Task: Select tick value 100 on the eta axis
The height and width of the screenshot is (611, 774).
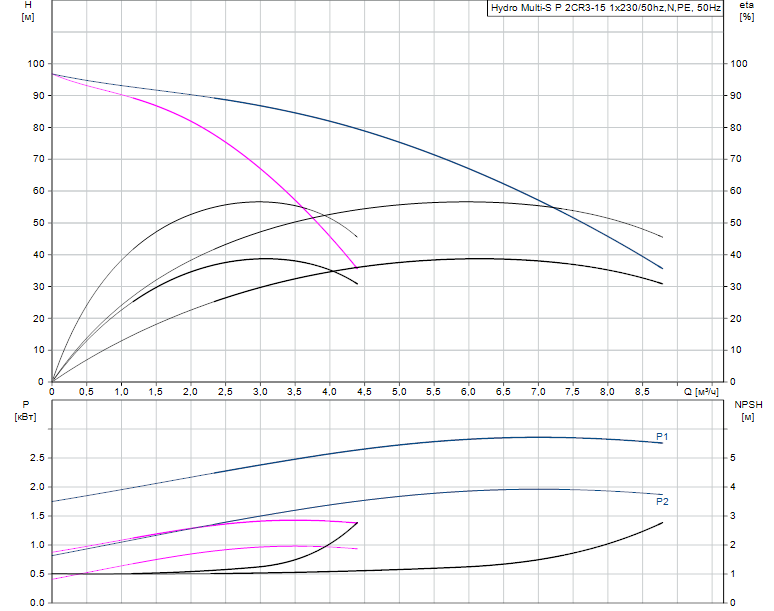Action: (x=738, y=64)
